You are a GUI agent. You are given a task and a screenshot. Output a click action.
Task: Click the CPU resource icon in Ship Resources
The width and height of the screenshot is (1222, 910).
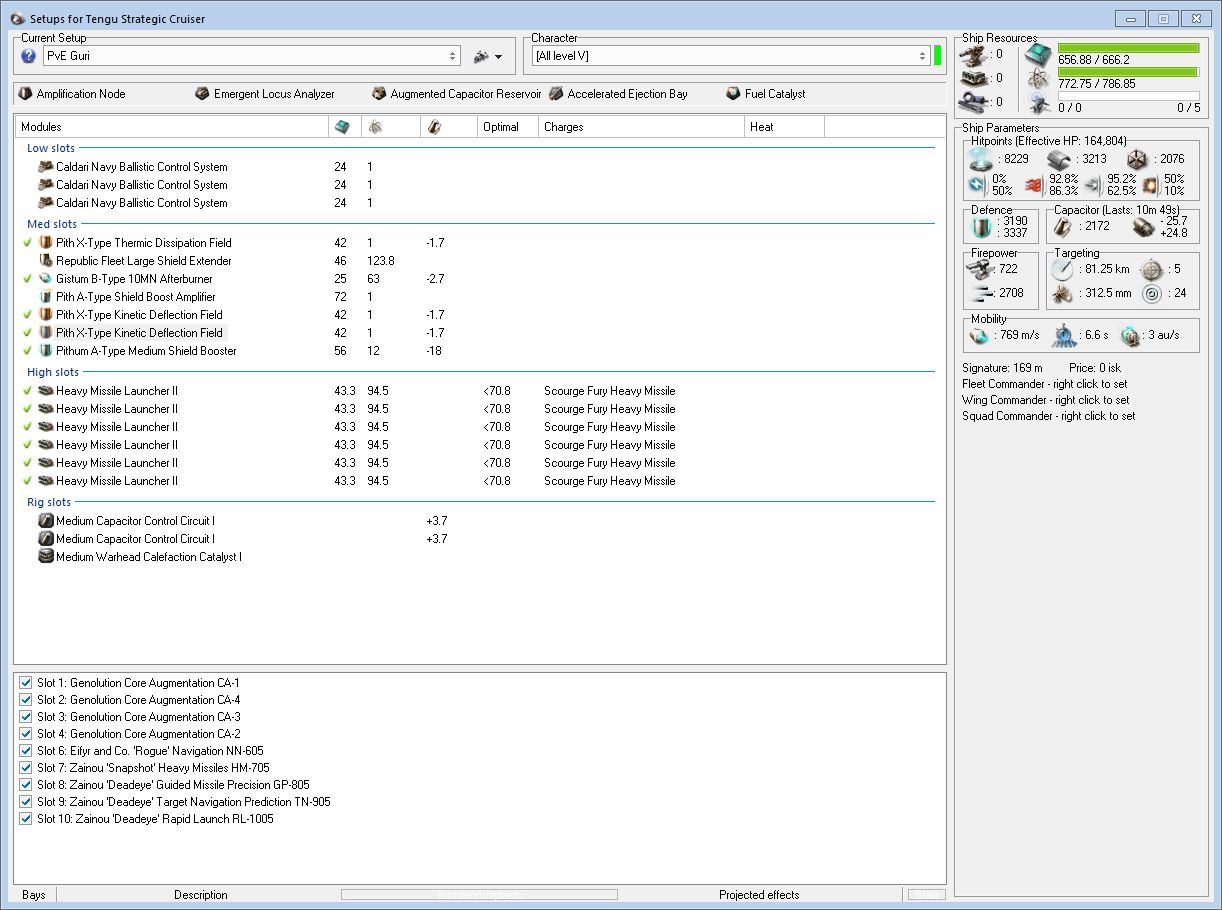click(x=1039, y=55)
